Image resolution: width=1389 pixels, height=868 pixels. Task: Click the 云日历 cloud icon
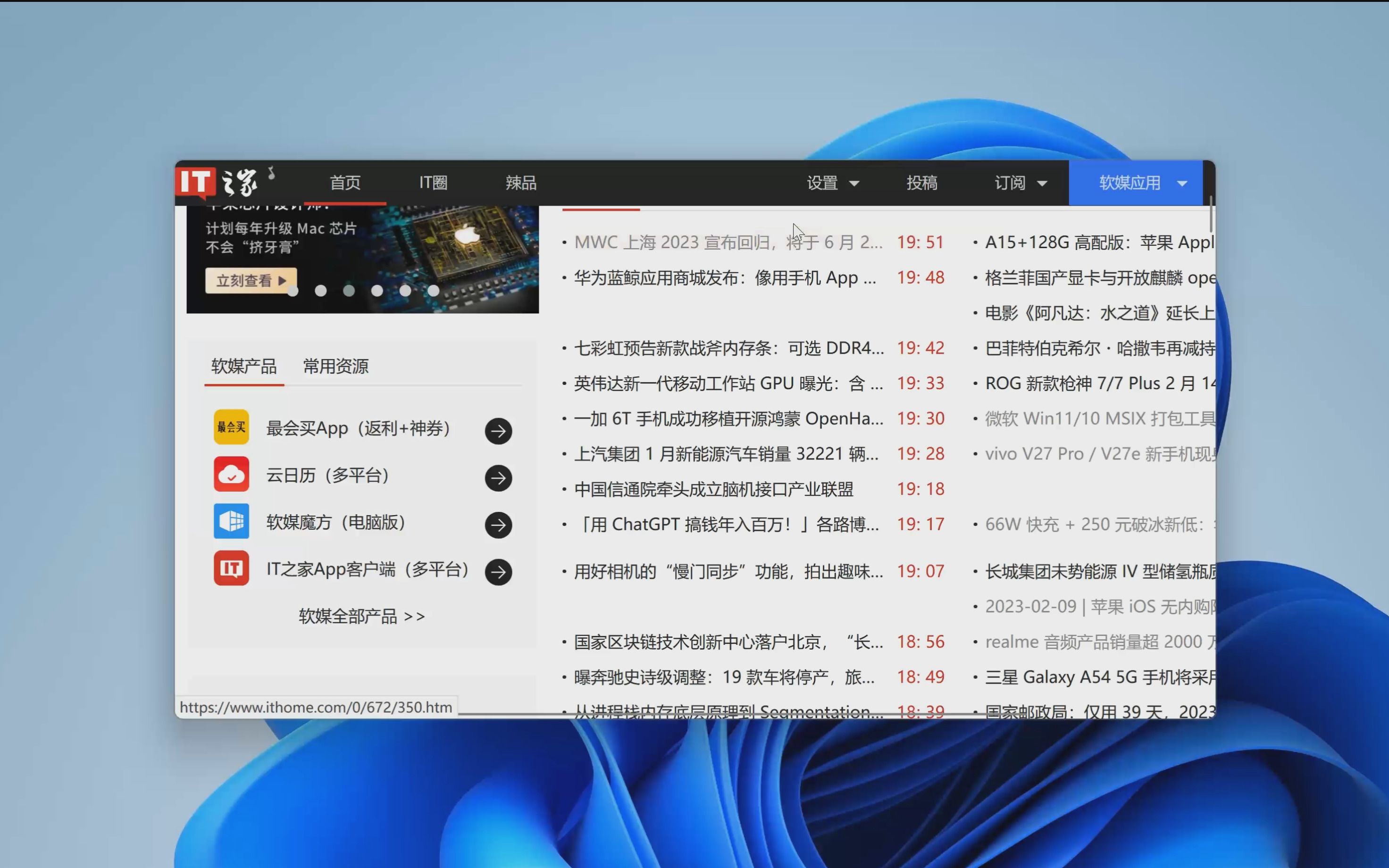coord(231,474)
